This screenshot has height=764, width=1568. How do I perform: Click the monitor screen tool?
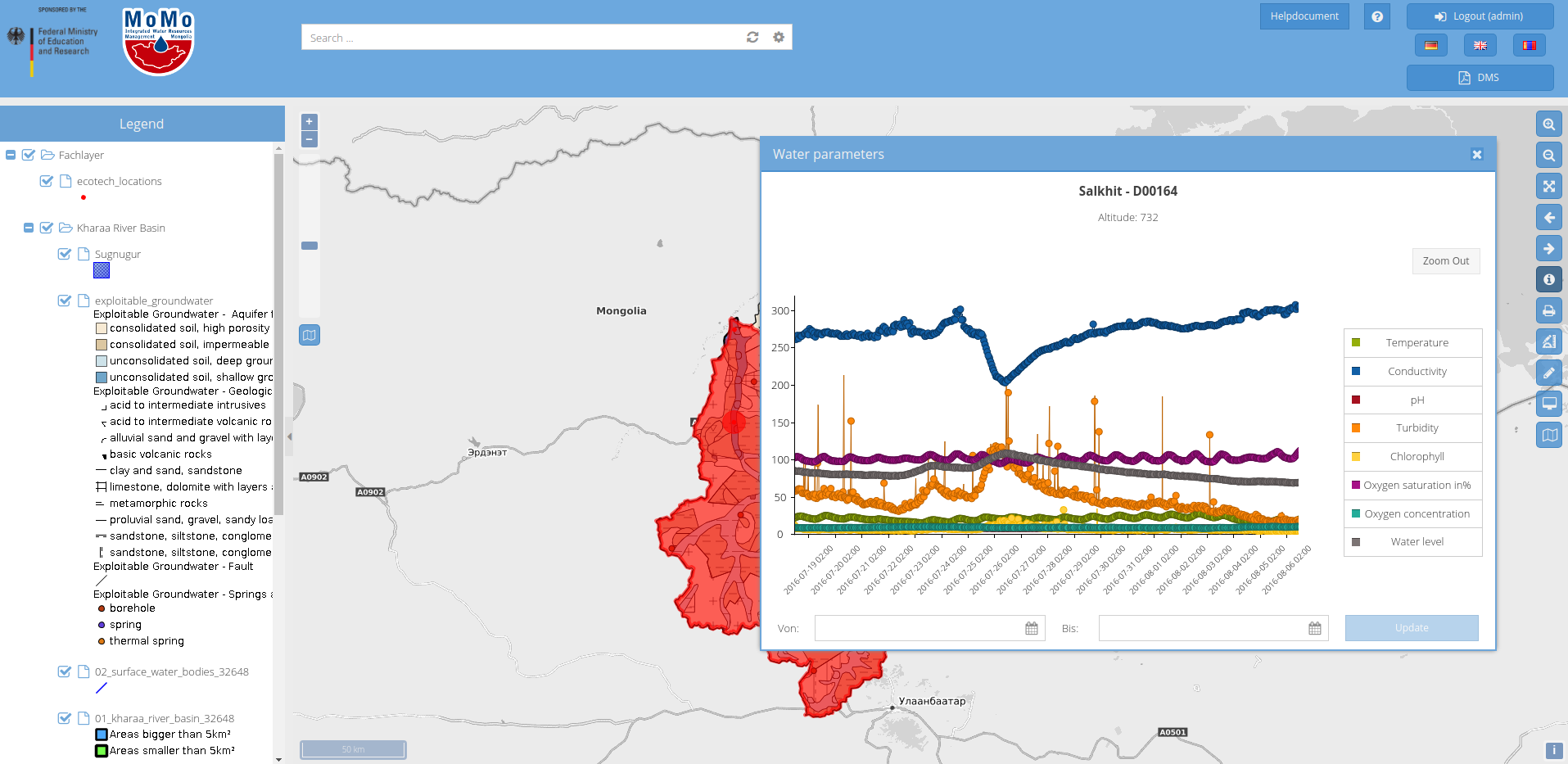point(1548,403)
